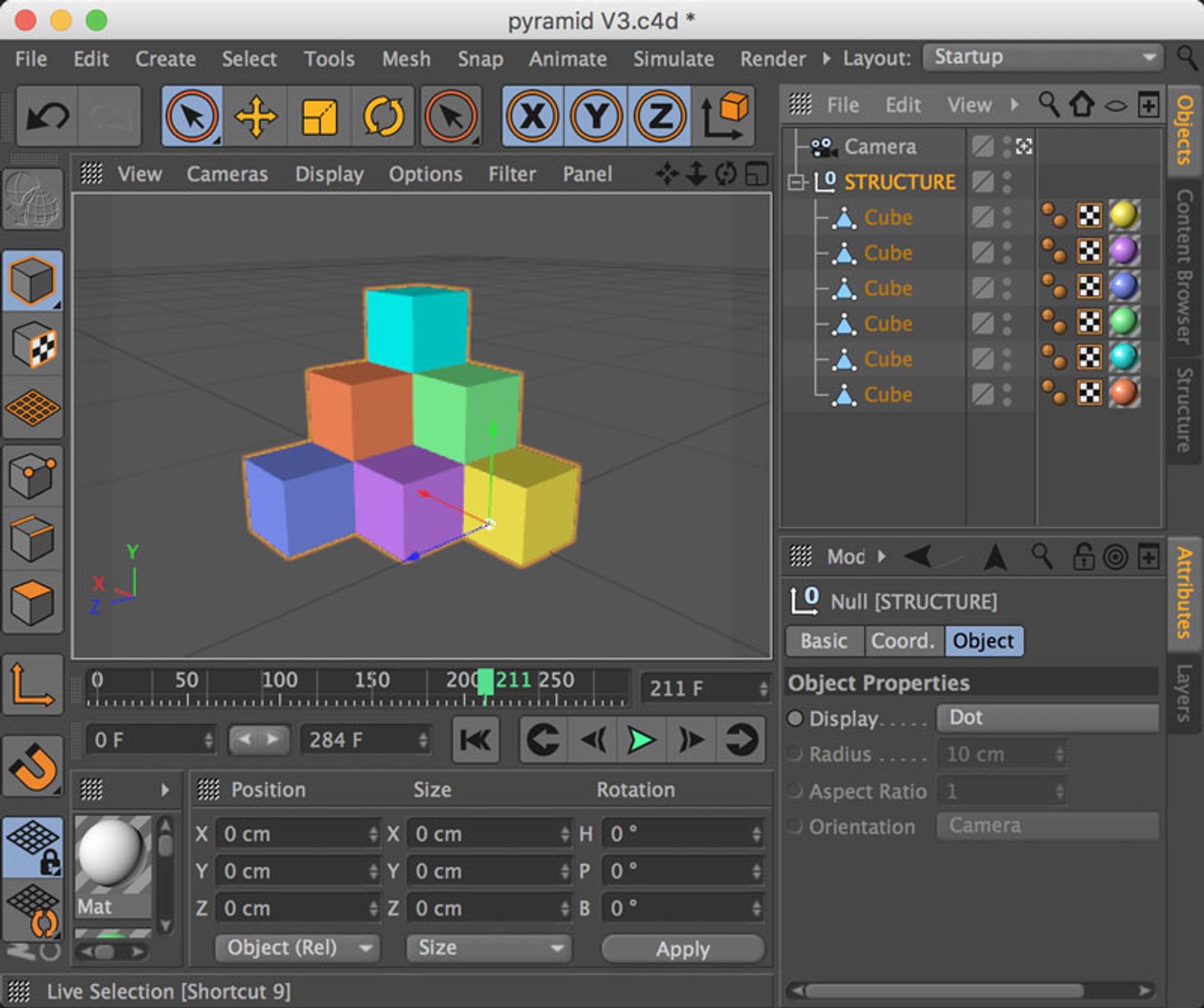Collapse the STRUCTURE null tree
1204x1008 pixels.
[796, 182]
